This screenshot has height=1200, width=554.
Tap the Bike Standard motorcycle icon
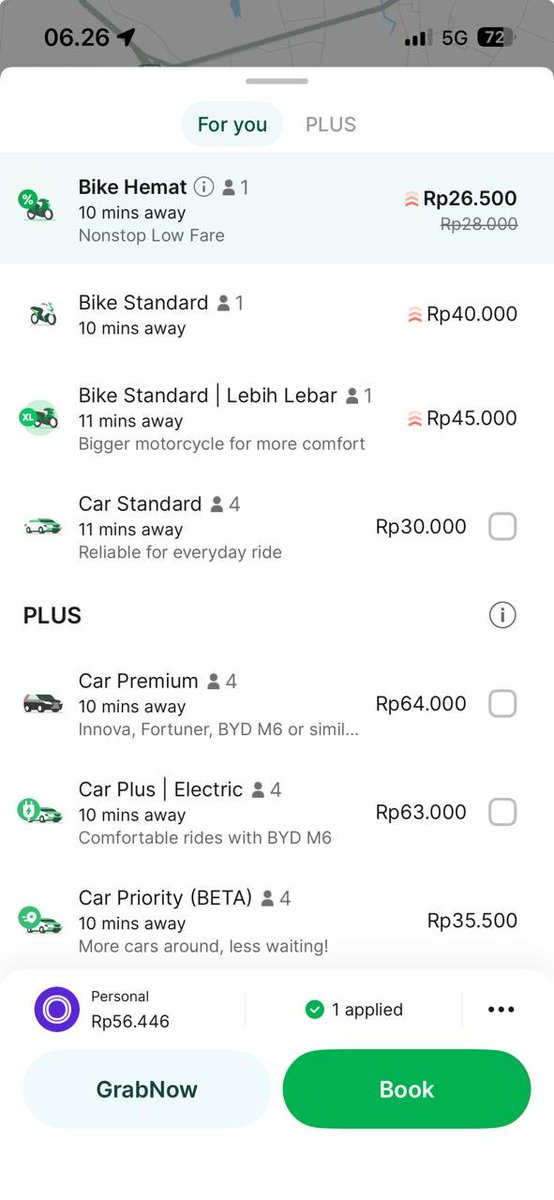pyautogui.click(x=42, y=314)
